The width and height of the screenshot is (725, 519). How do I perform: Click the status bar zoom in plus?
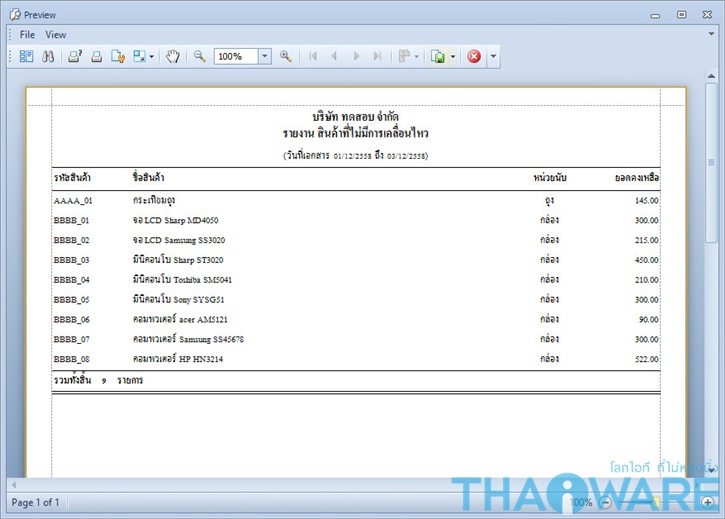707,502
